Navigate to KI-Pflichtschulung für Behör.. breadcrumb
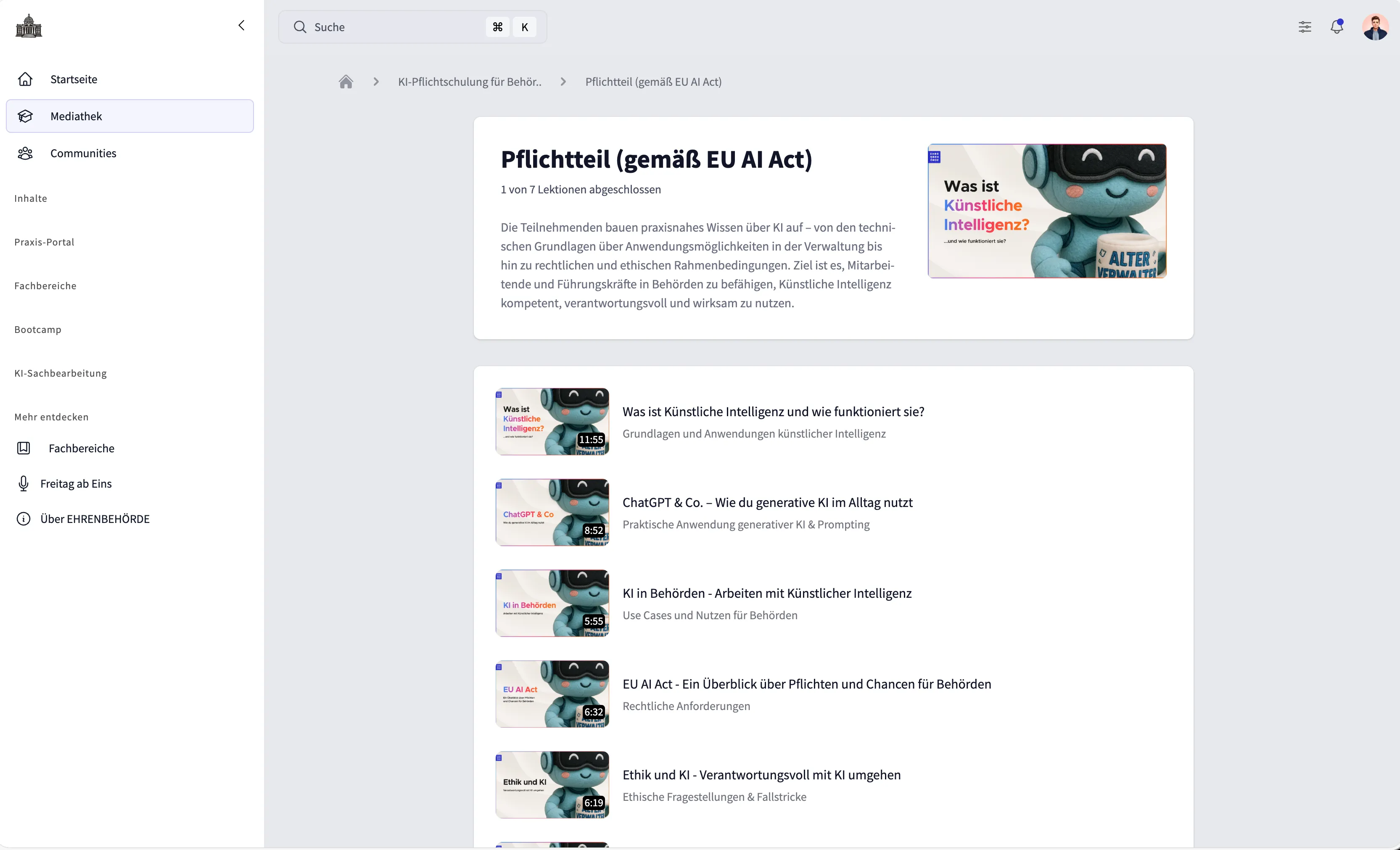The height and width of the screenshot is (850, 1400). coord(469,82)
